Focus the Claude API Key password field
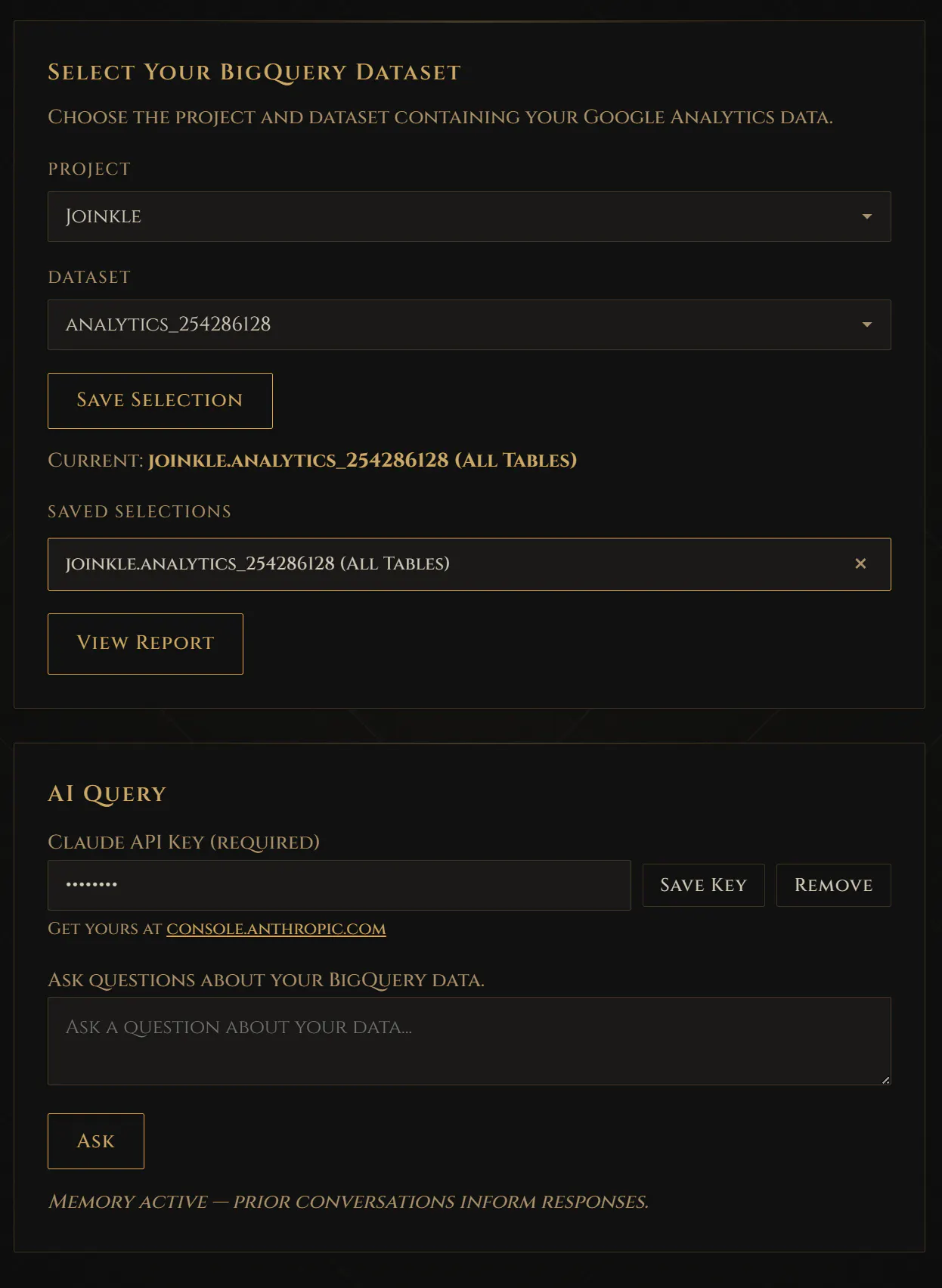 click(339, 885)
